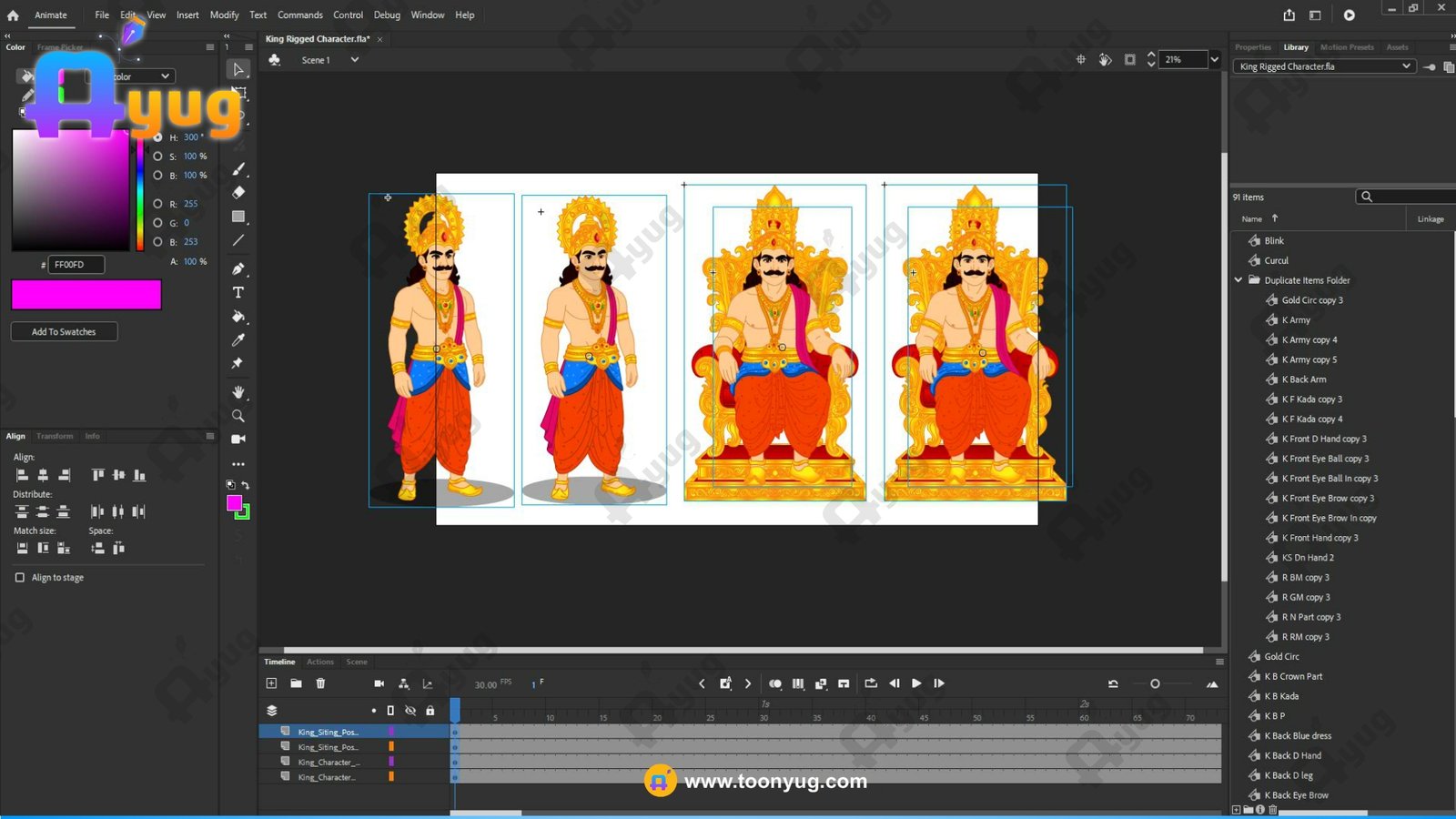Select the G green radio button
Image resolution: width=1456 pixels, height=819 pixels.
(158, 223)
